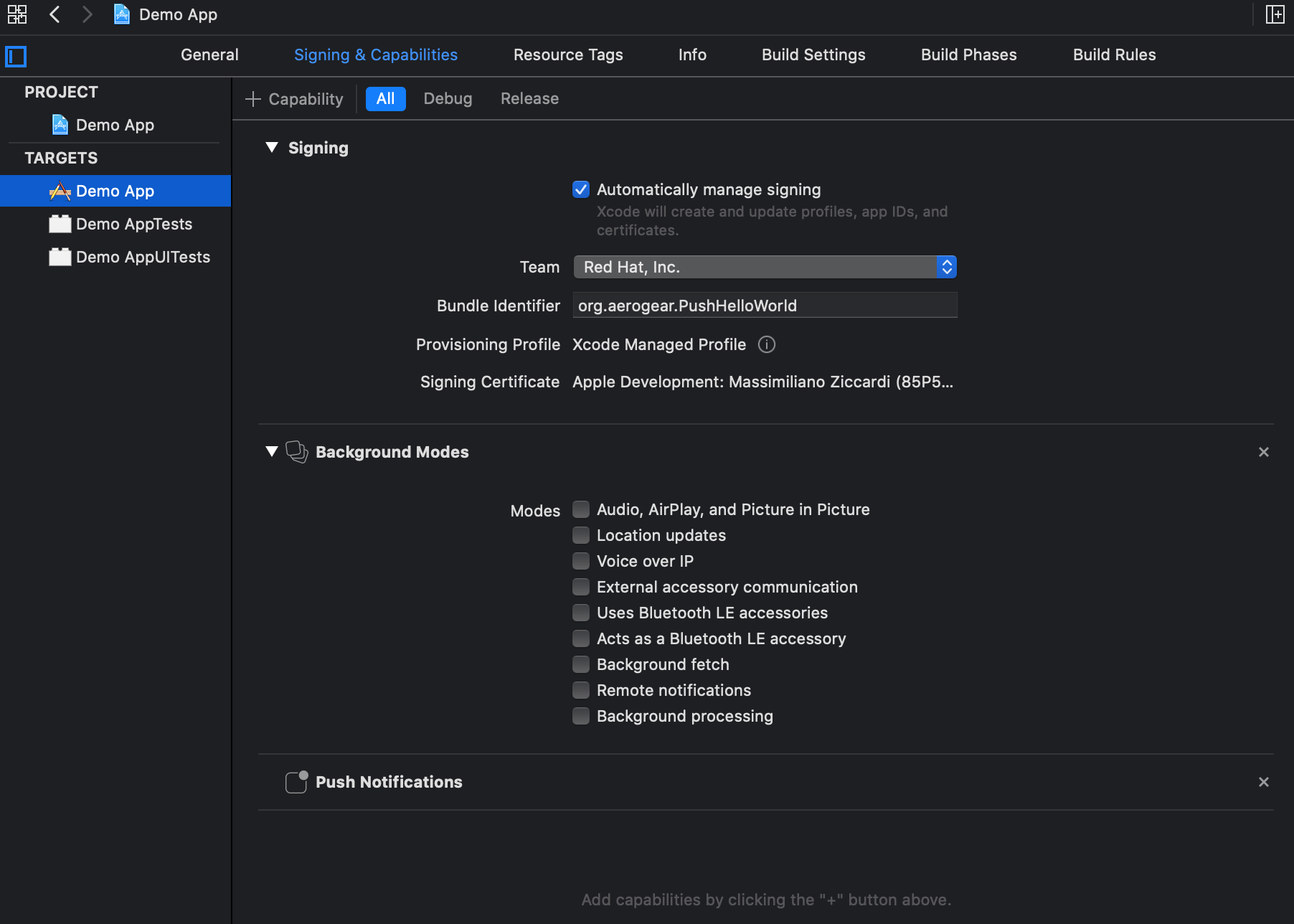The image size is (1294, 924).
Task: Collapse the Background Modes section
Action: pyautogui.click(x=272, y=452)
